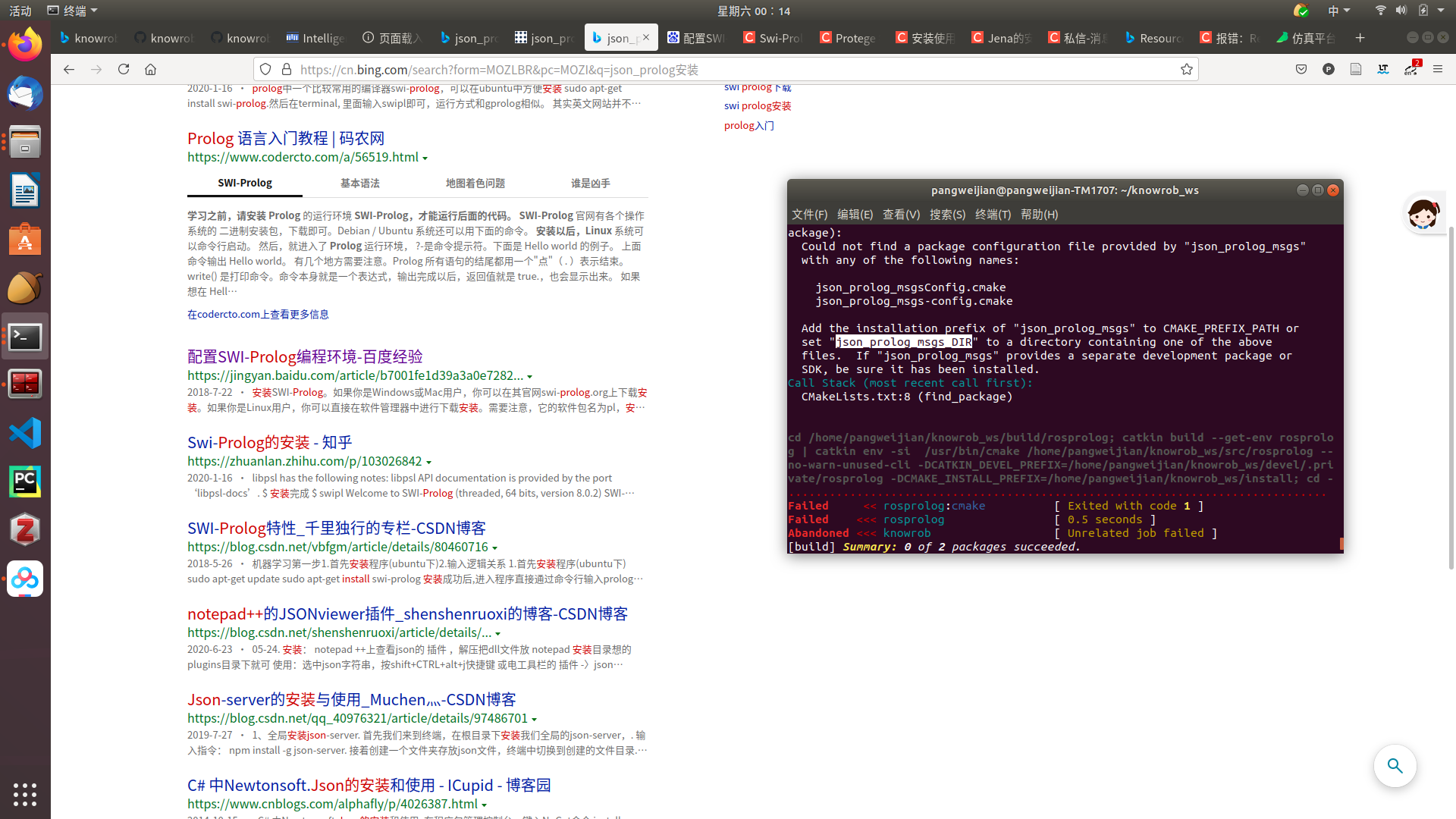Image resolution: width=1456 pixels, height=819 pixels.
Task: Toggle the bookmark star for this page
Action: click(x=1187, y=69)
